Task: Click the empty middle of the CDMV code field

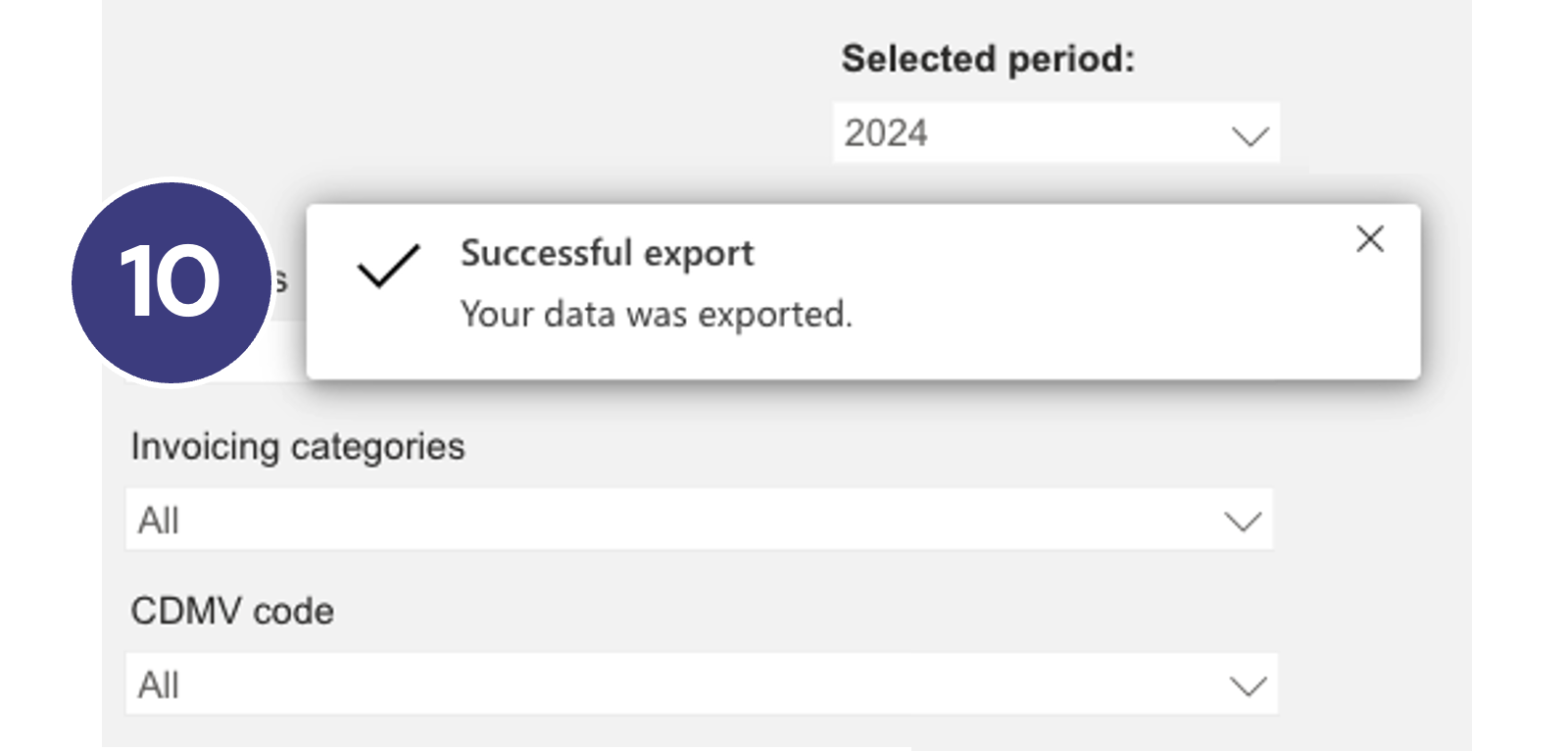Action: (x=686, y=685)
